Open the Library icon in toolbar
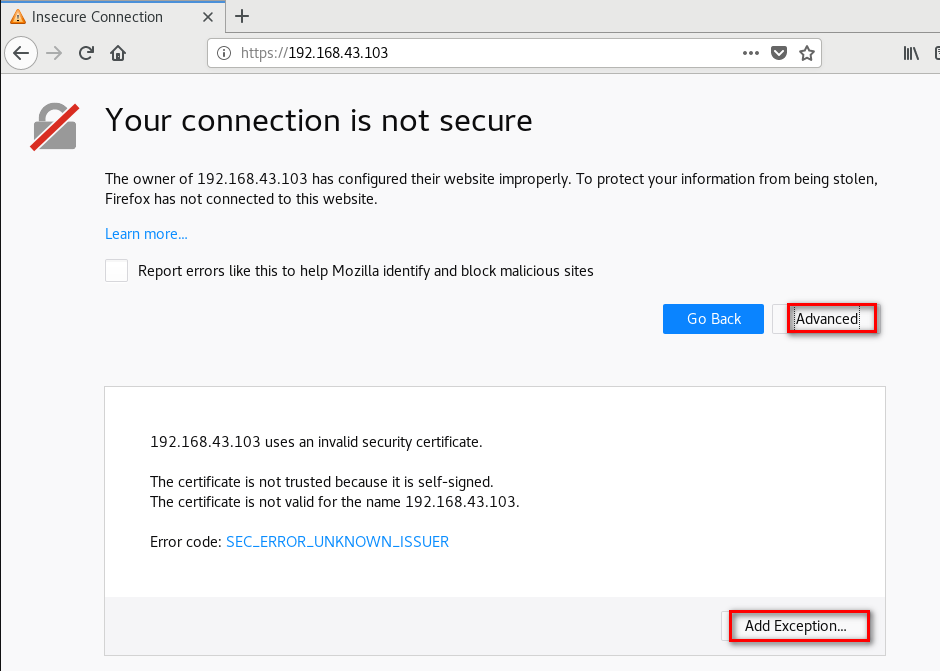 click(911, 53)
